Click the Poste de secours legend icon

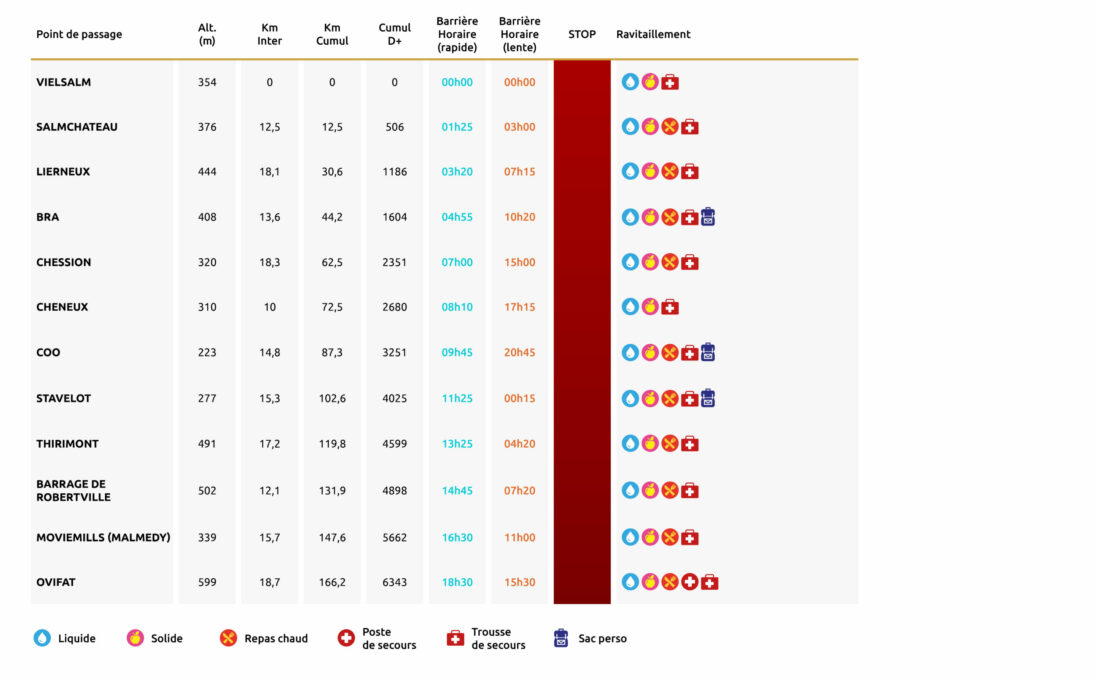(x=346, y=638)
